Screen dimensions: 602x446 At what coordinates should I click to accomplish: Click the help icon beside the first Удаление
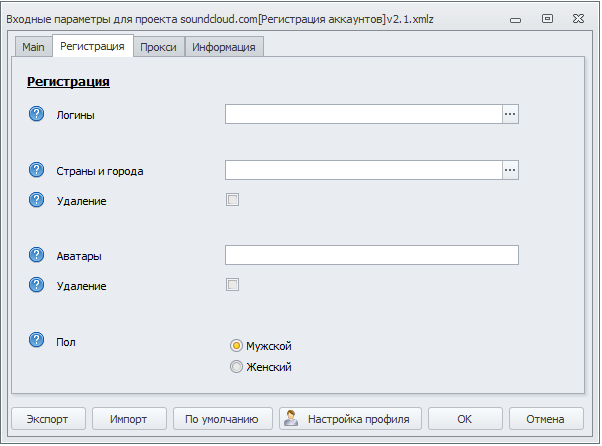tap(38, 200)
